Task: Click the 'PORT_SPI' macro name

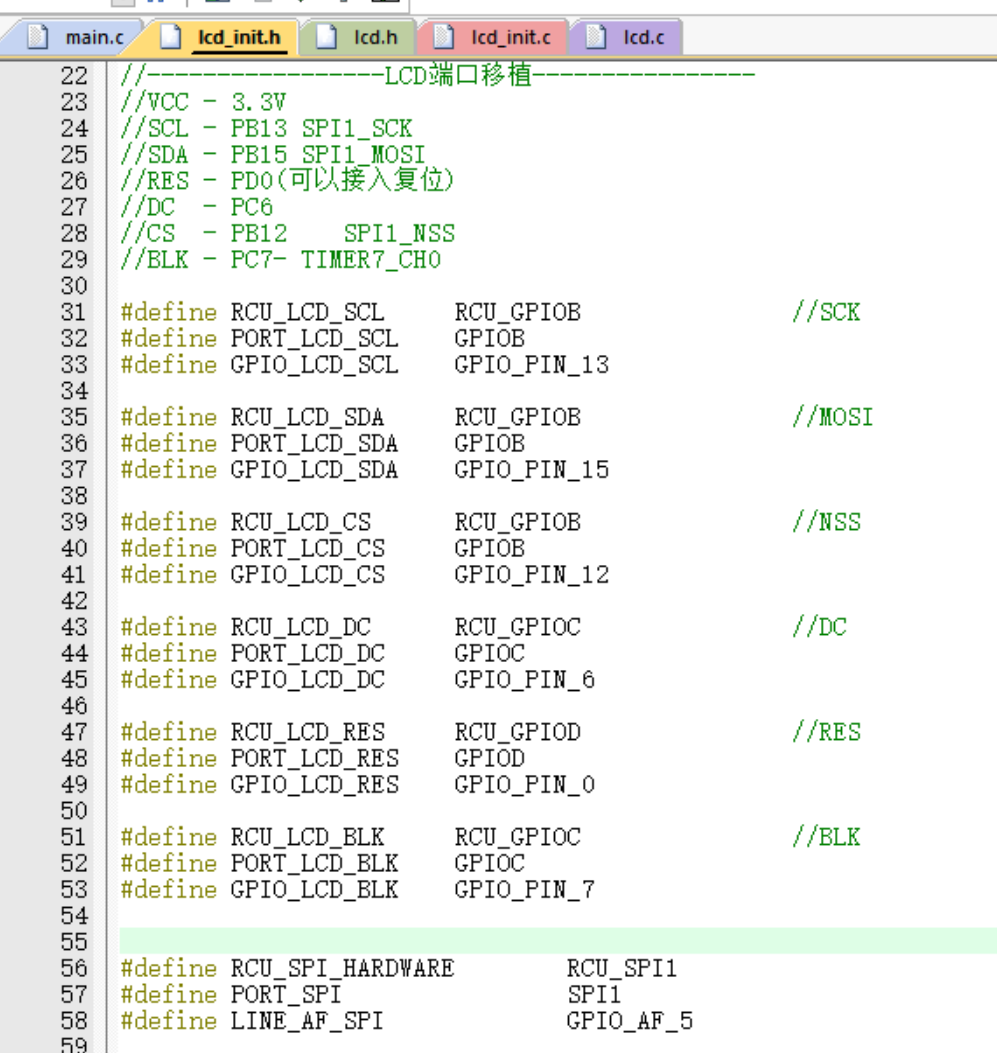Action: pyautogui.click(x=286, y=995)
